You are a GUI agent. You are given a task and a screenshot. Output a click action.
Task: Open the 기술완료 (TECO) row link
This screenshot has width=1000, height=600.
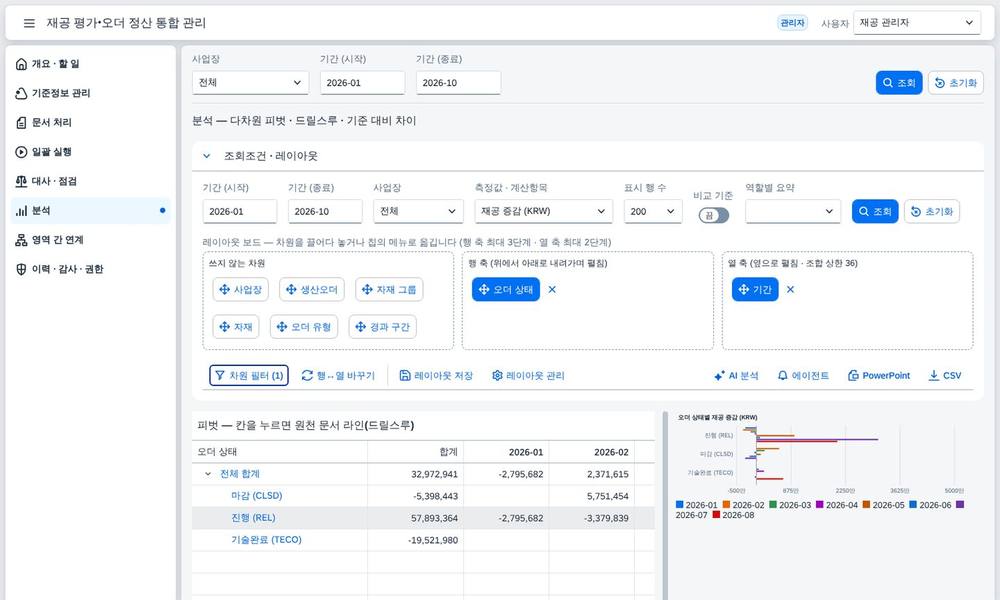(x=266, y=540)
